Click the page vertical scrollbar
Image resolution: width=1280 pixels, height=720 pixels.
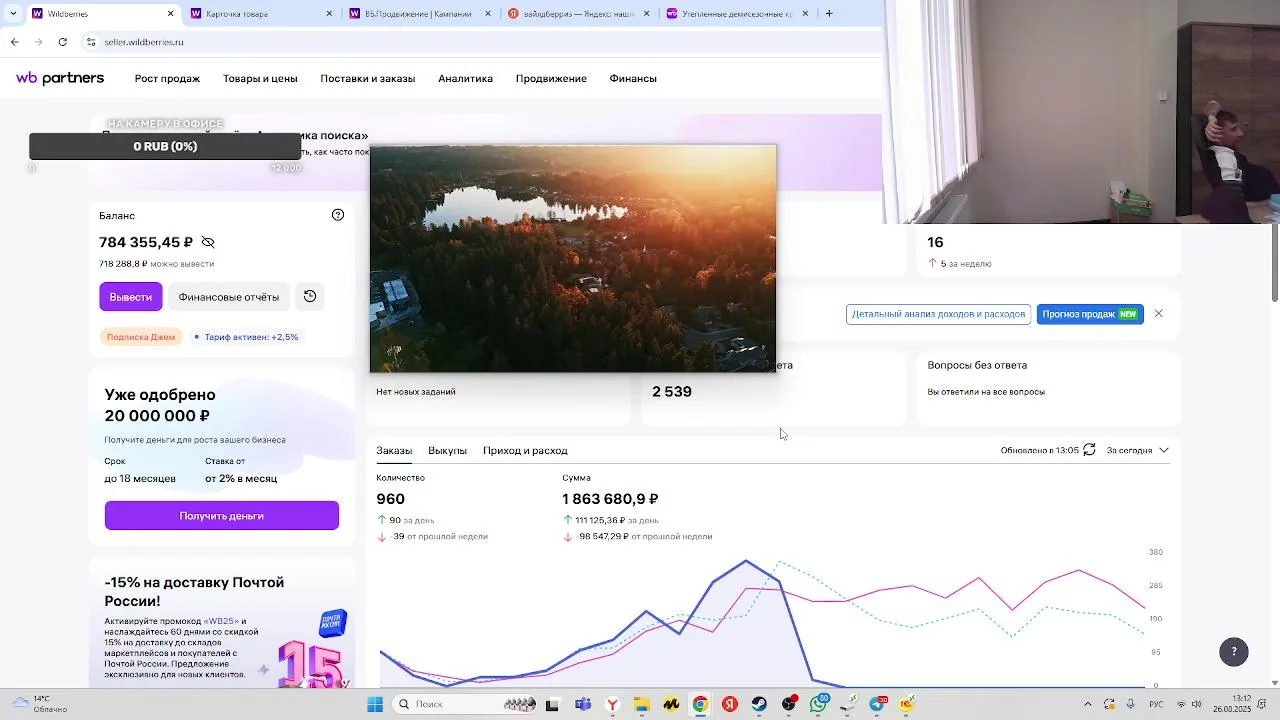click(x=1274, y=263)
